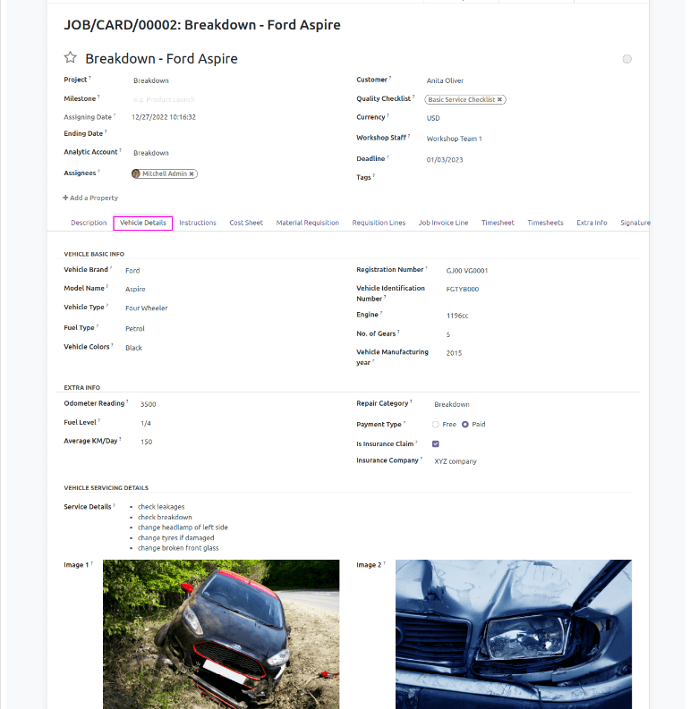Open the Image 1 crashed car photo
This screenshot has height=709, width=690.
pyautogui.click(x=221, y=634)
